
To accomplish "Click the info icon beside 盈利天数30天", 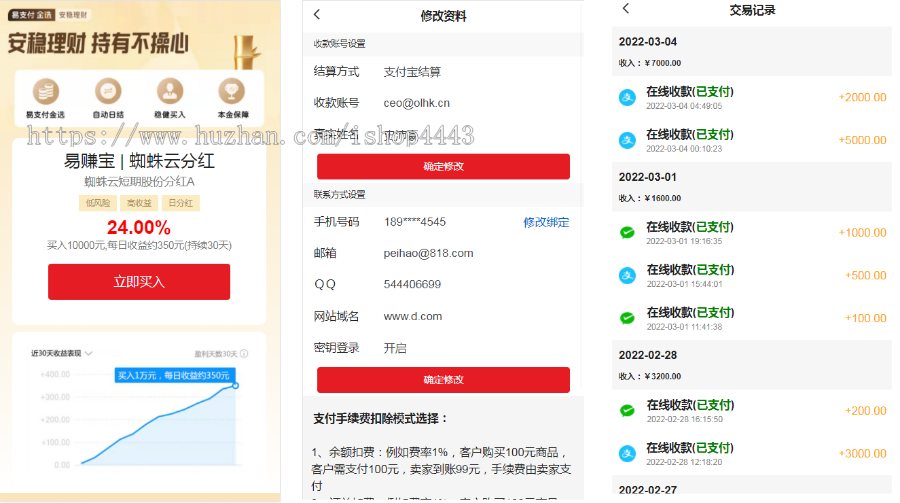I will coord(245,354).
